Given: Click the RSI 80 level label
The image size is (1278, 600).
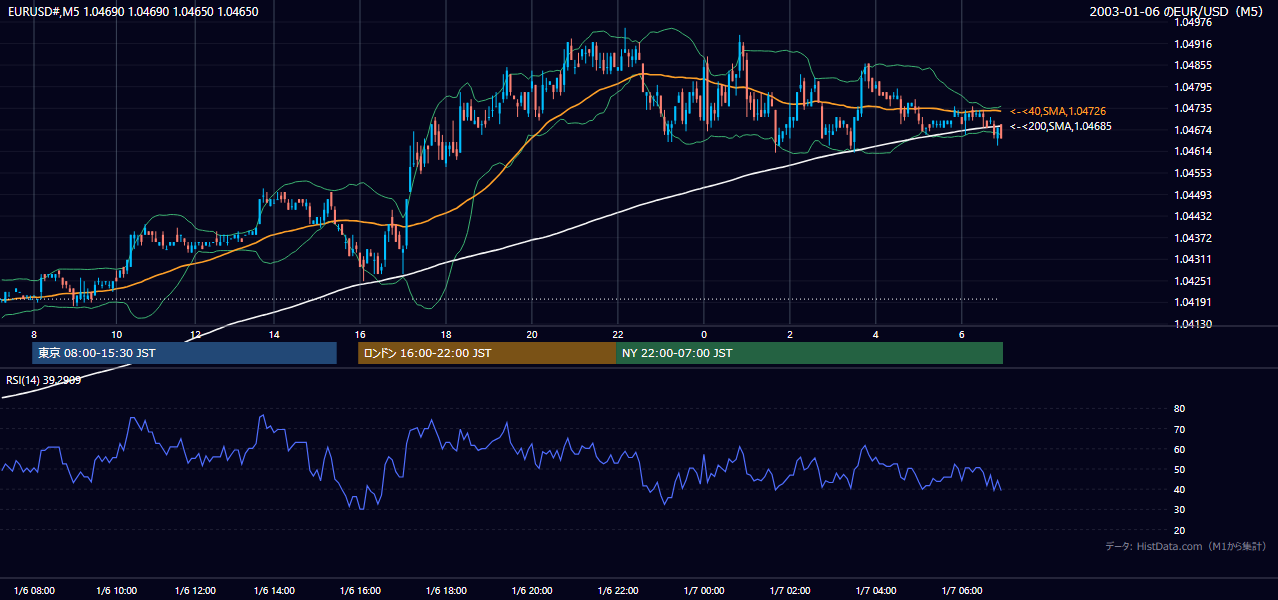Looking at the screenshot, I should point(1179,409).
